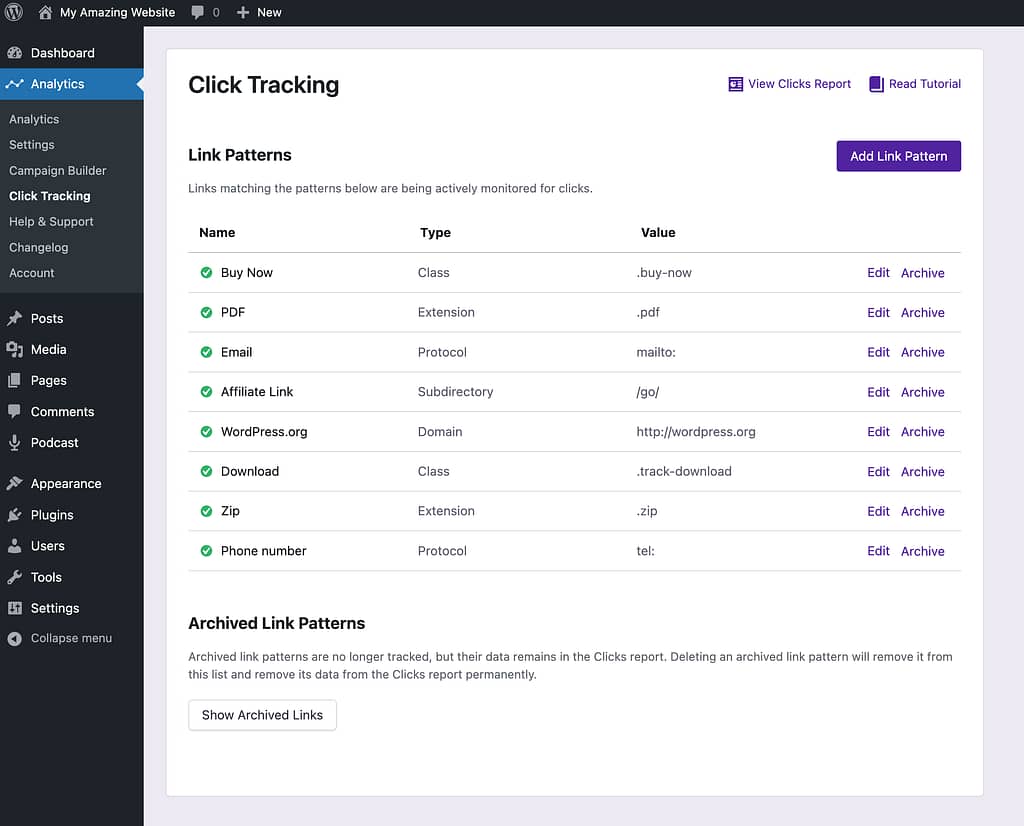Image resolution: width=1024 pixels, height=826 pixels.
Task: Click the Plugins plug icon in sidebar
Action: pyautogui.click(x=14, y=515)
